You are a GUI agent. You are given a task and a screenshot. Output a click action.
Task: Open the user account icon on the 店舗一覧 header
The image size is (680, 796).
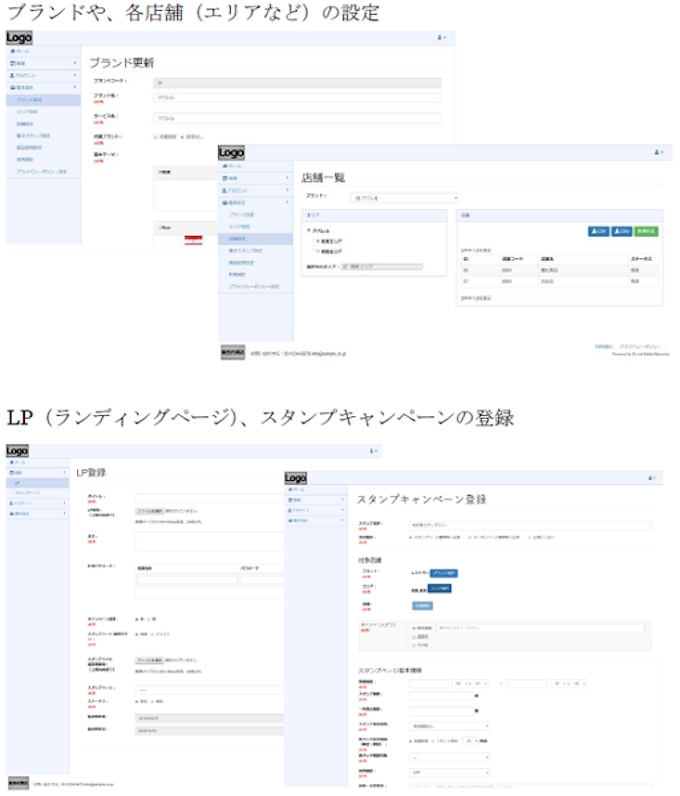tap(658, 152)
